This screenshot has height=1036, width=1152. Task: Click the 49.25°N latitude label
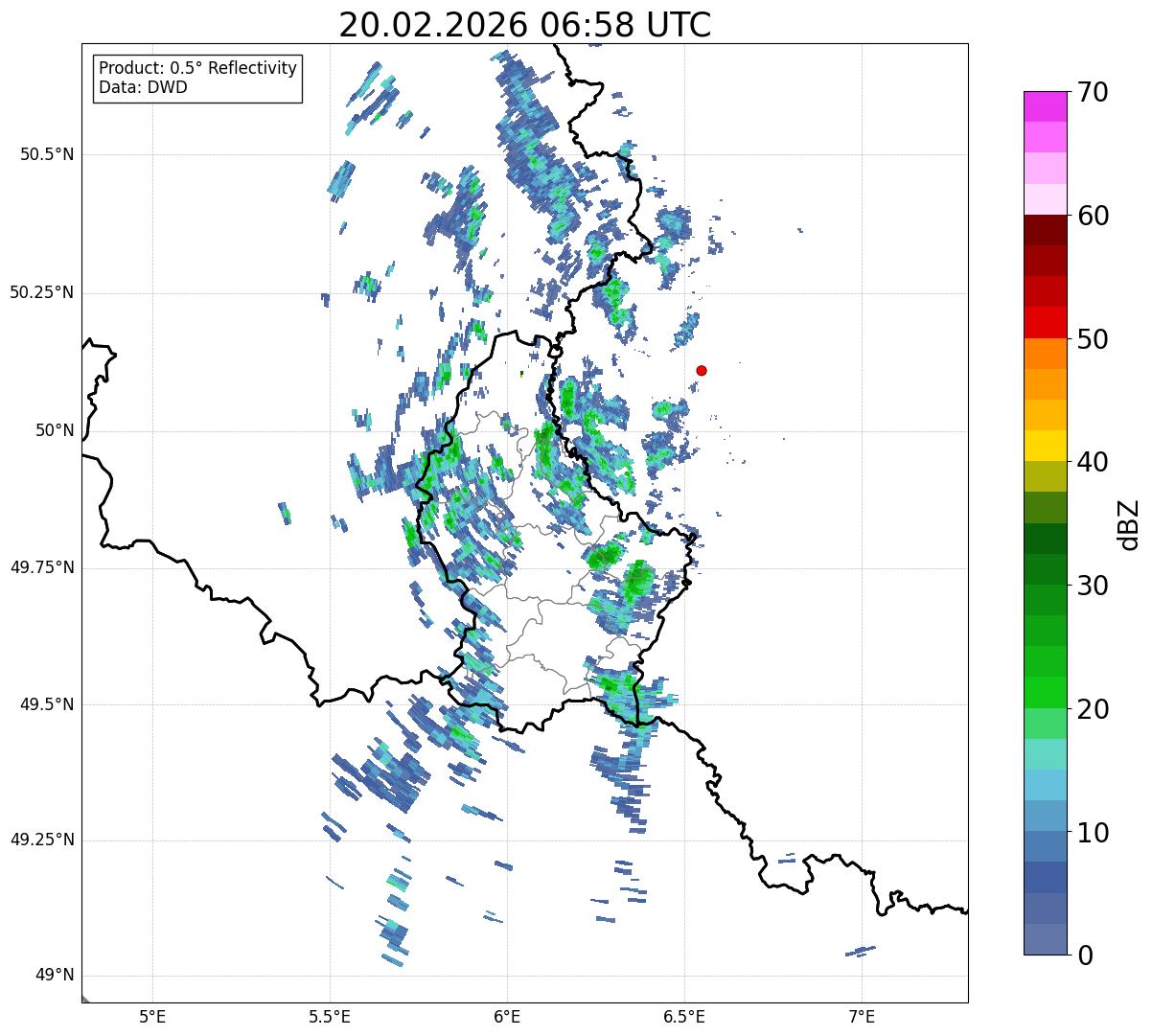42,840
